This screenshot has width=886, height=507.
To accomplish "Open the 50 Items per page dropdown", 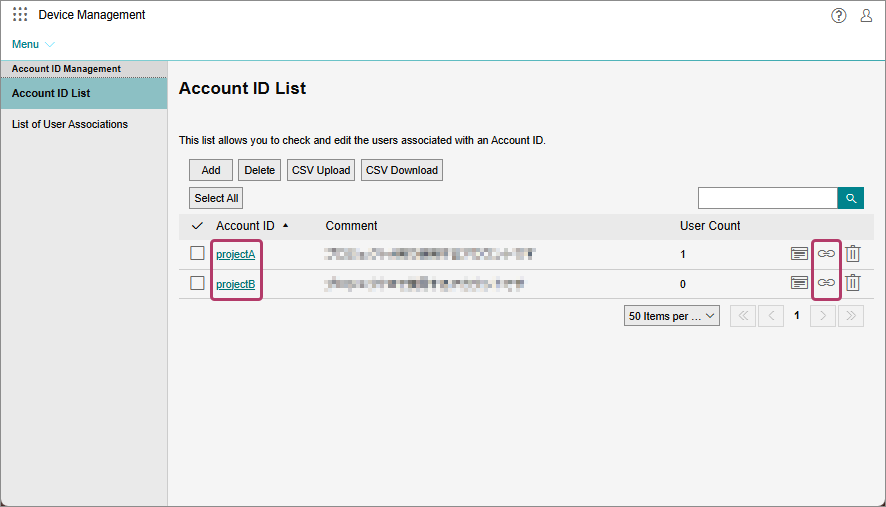I will (671, 316).
